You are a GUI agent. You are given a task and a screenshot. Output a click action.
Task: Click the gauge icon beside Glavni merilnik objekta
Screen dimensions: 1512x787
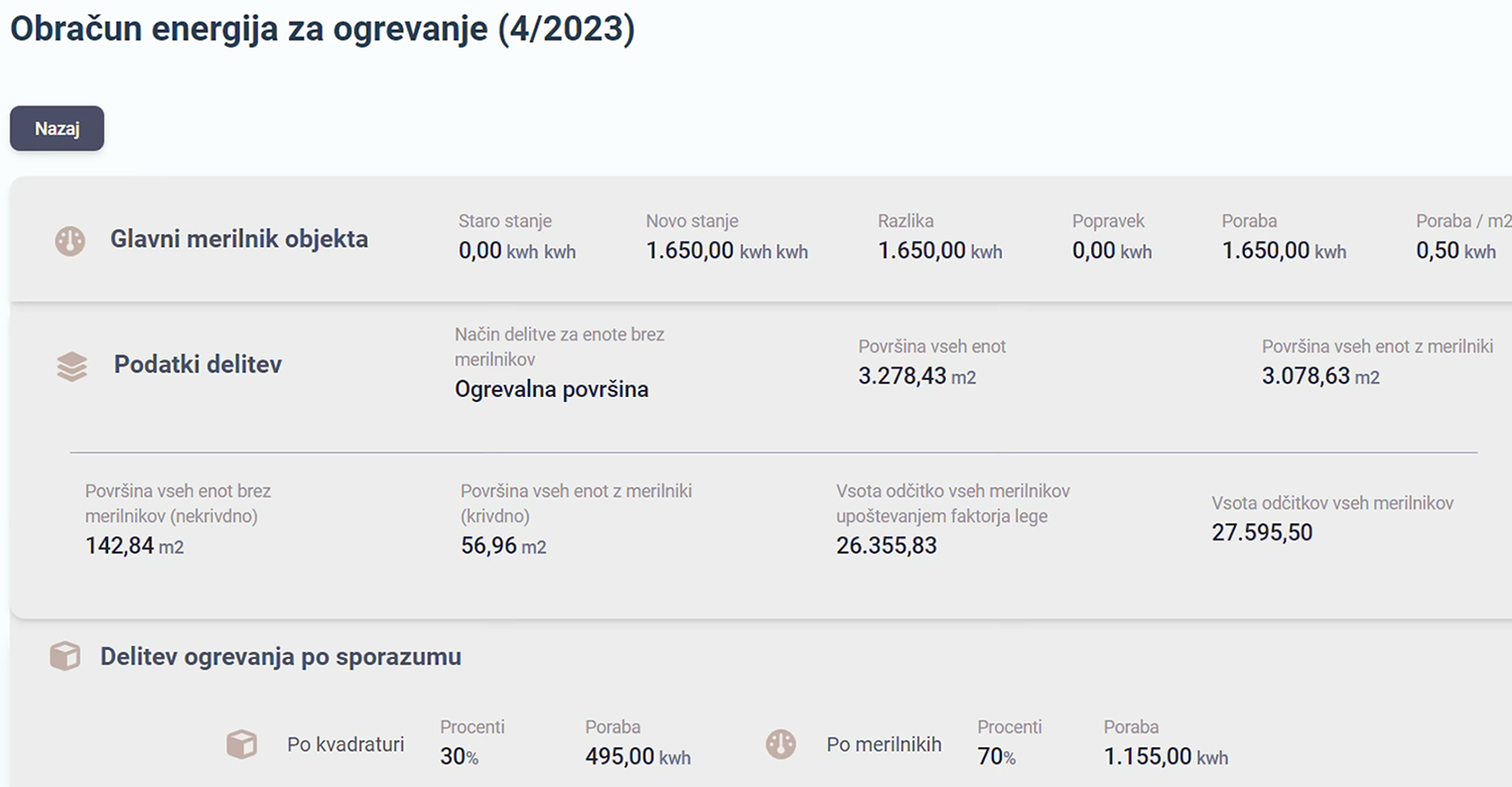click(69, 240)
